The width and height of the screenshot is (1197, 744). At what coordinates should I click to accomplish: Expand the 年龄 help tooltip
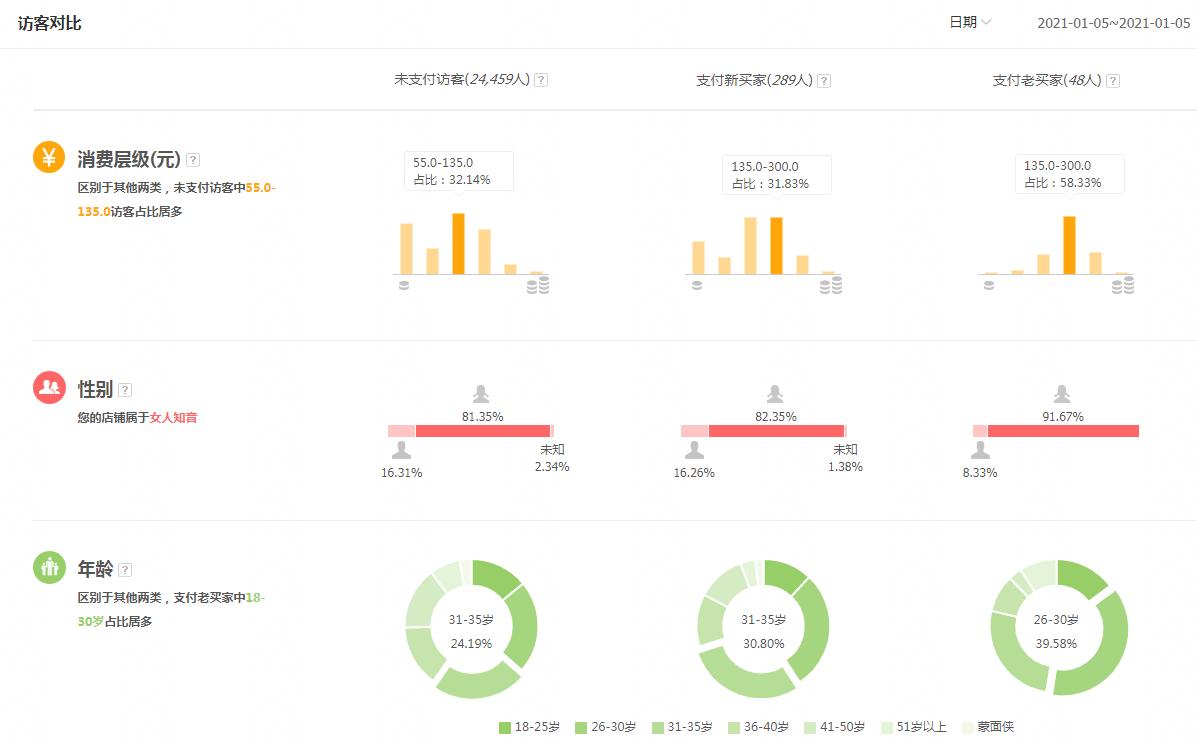point(124,567)
